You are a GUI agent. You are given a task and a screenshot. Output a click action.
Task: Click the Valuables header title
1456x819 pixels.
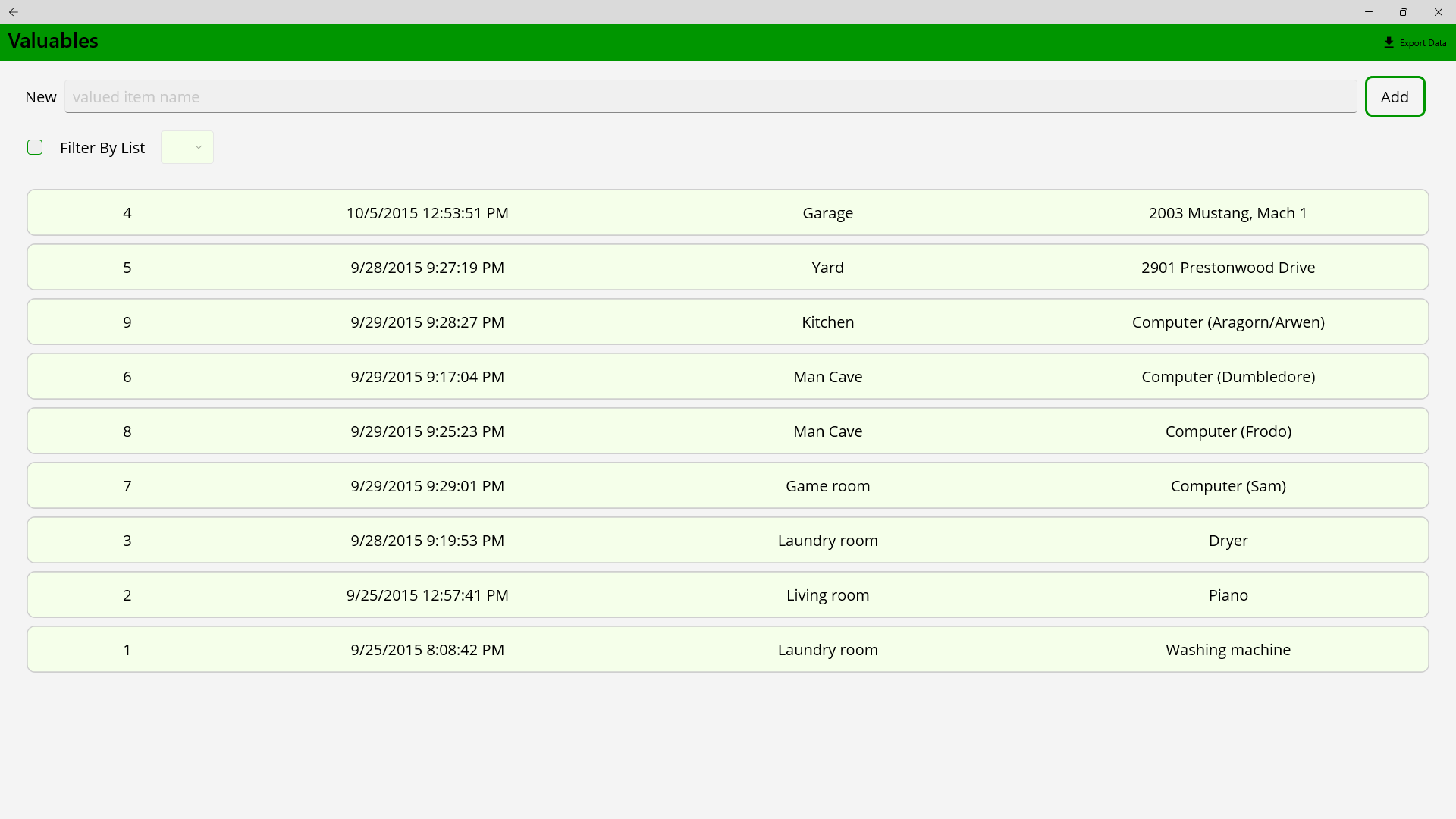coord(53,41)
